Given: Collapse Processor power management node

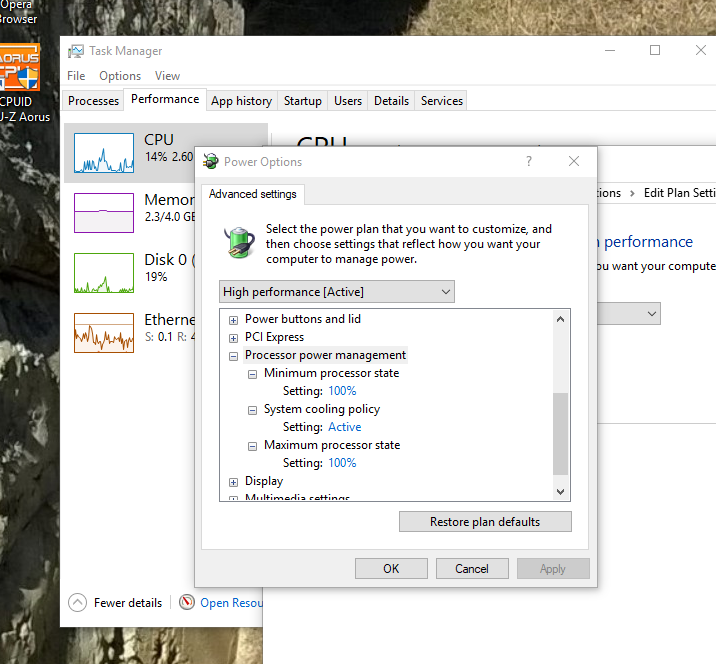Looking at the screenshot, I should click(x=233, y=356).
